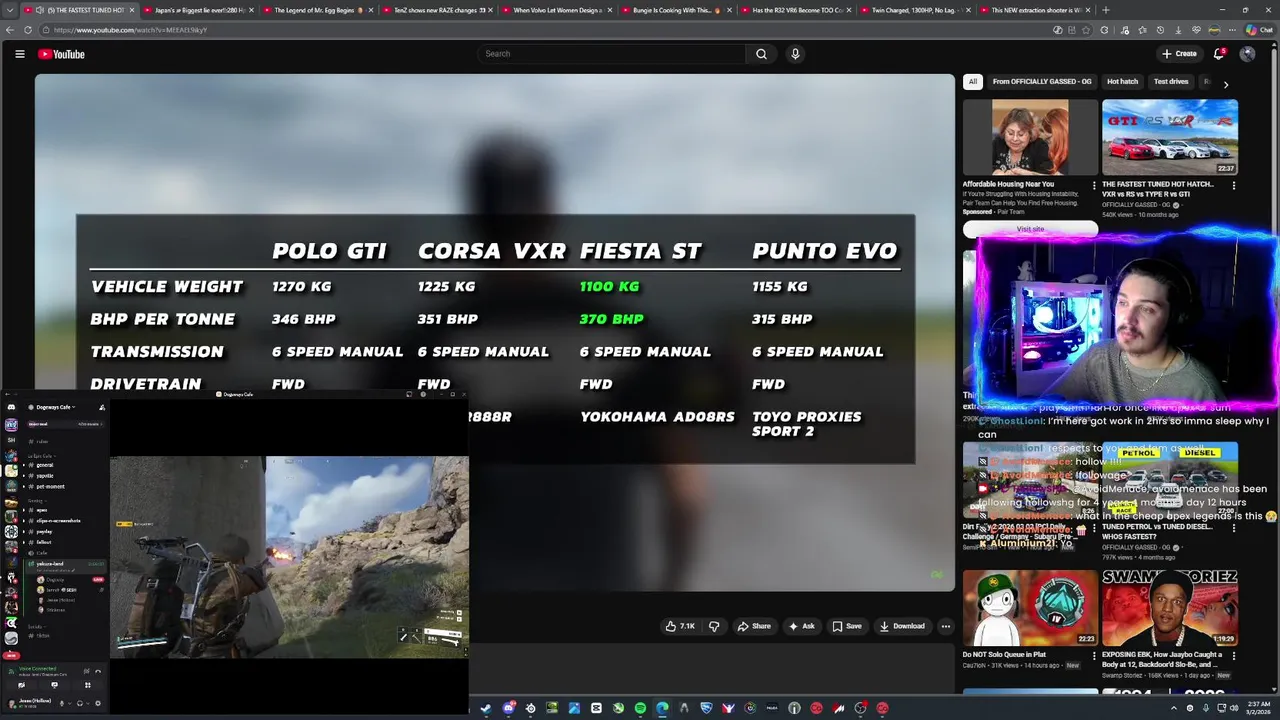The height and width of the screenshot is (720, 1280).
Task: Collapse the Socials category in Discord
Action: tap(35, 627)
